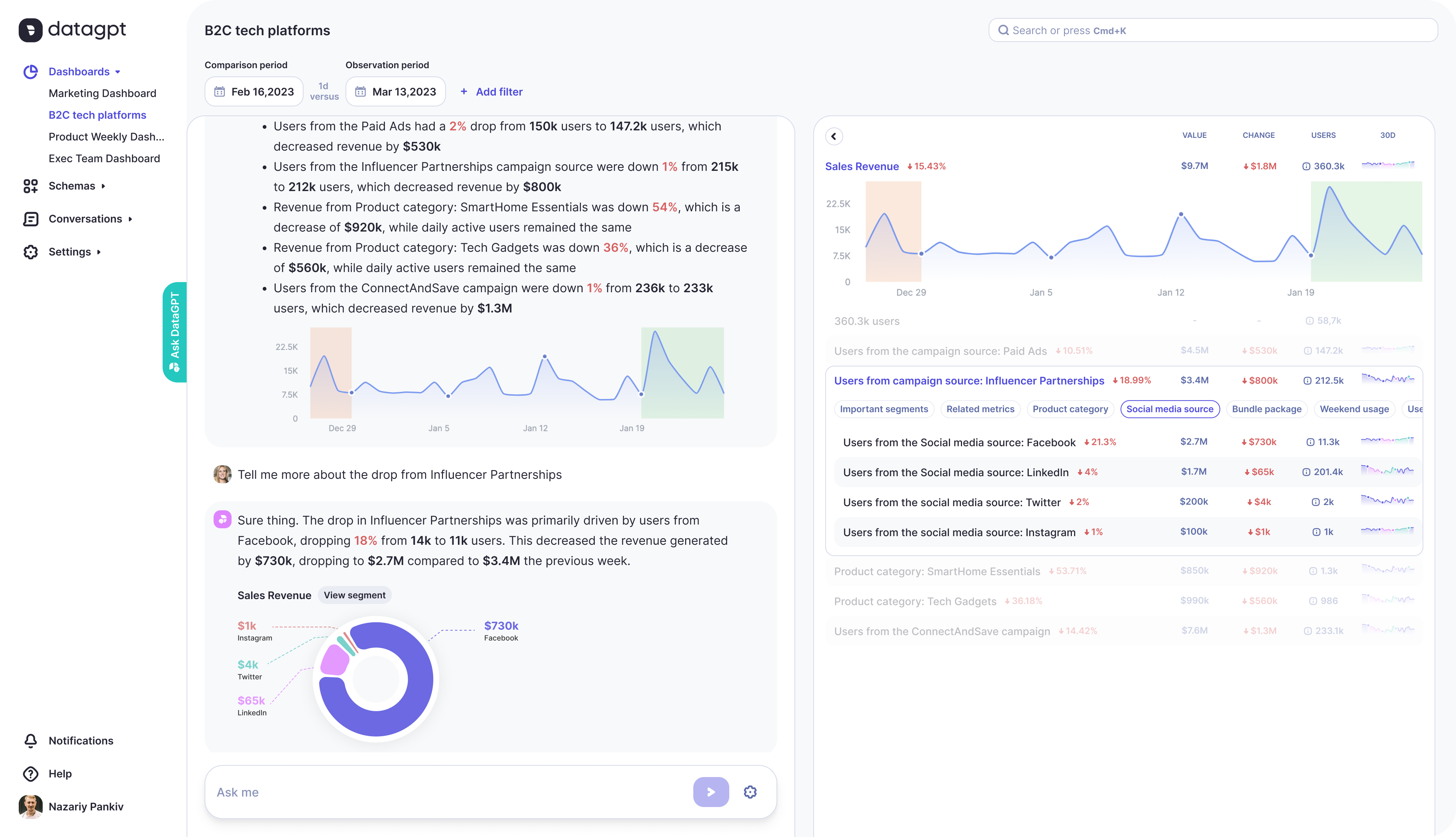Open the Ask DataGPT side tab

(175, 332)
